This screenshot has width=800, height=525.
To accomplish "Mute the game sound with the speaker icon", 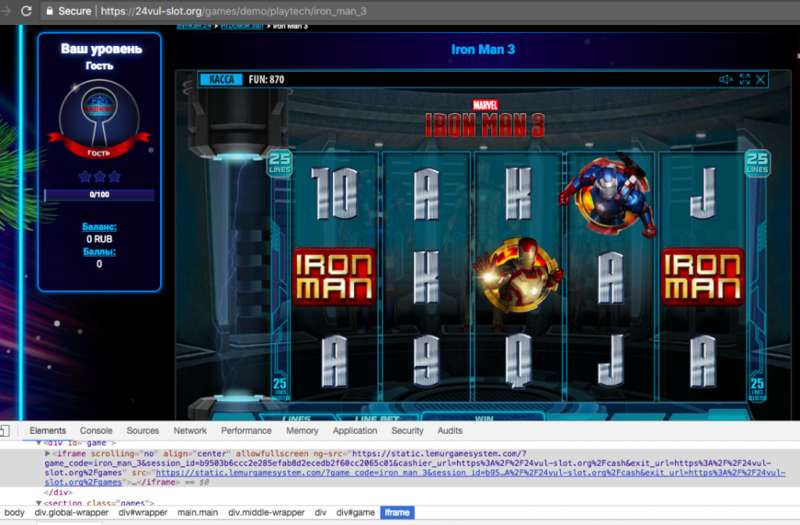I will pos(726,79).
